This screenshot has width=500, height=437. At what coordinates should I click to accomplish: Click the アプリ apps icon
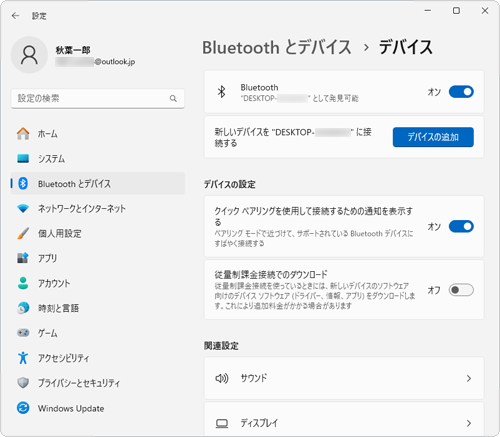[x=23, y=258]
